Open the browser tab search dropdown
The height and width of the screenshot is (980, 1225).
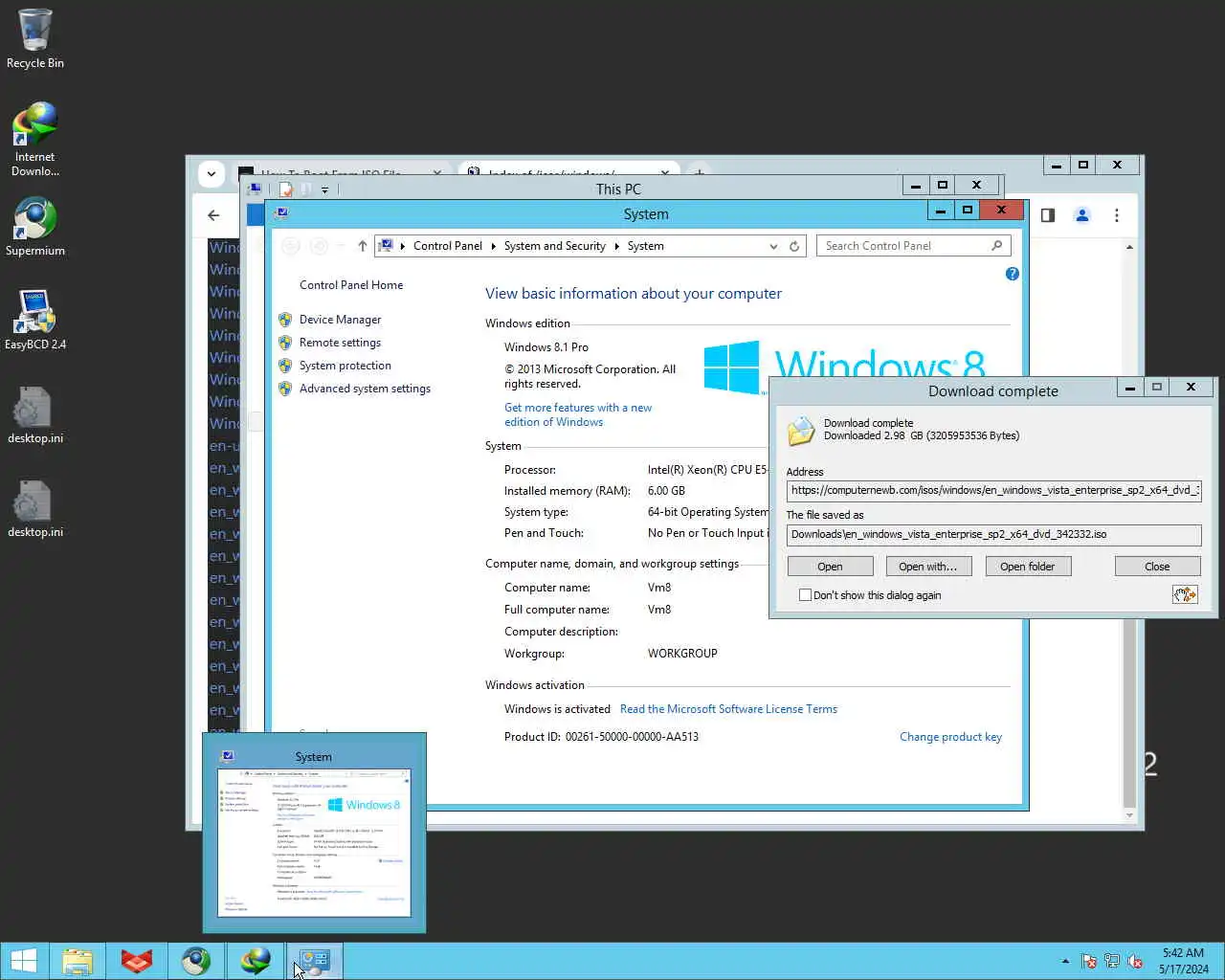tap(212, 173)
